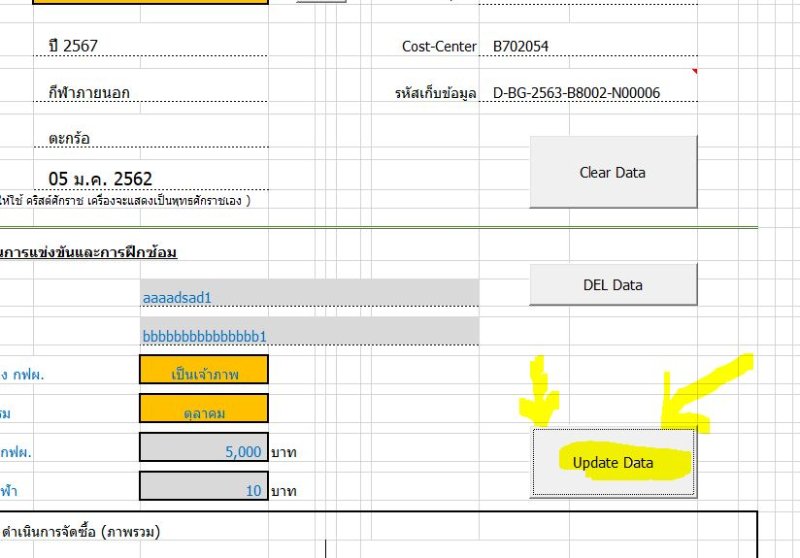Viewport: 800px width, 558px height.
Task: Click the ดำเนินการจัดซื้อ (ภาพรวม) section heading
Action: (x=81, y=531)
